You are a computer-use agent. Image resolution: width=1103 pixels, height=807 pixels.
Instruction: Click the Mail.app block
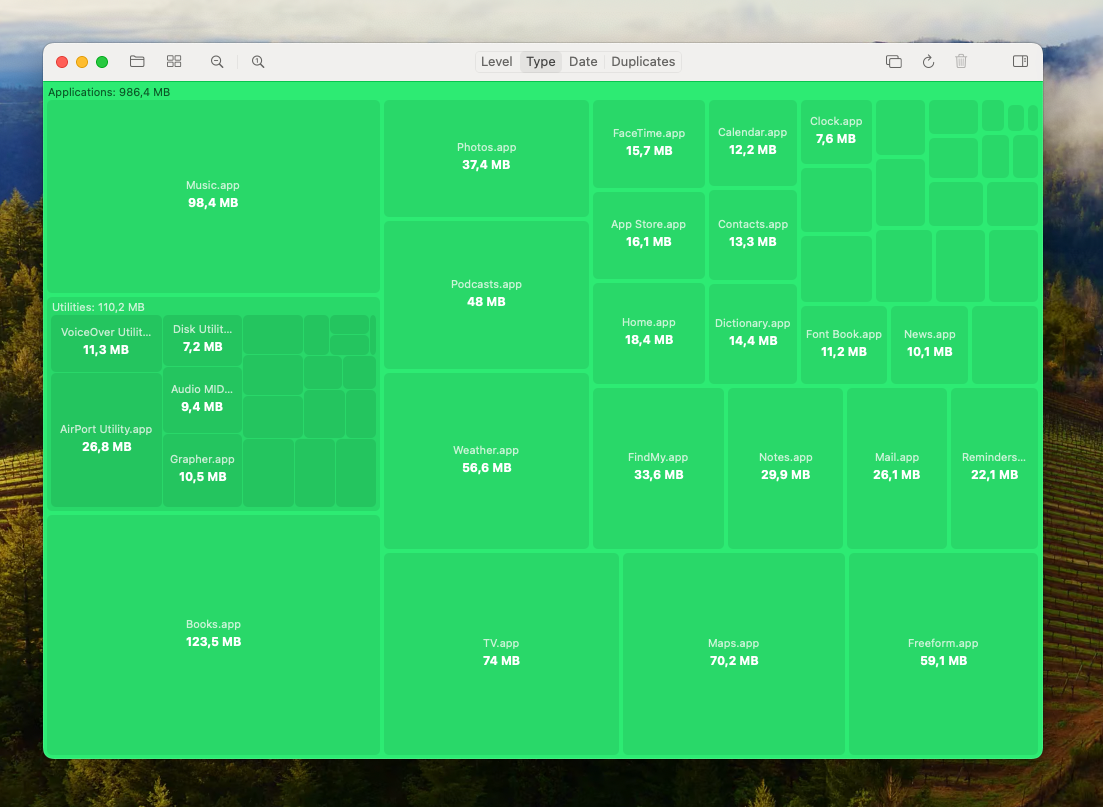point(897,468)
